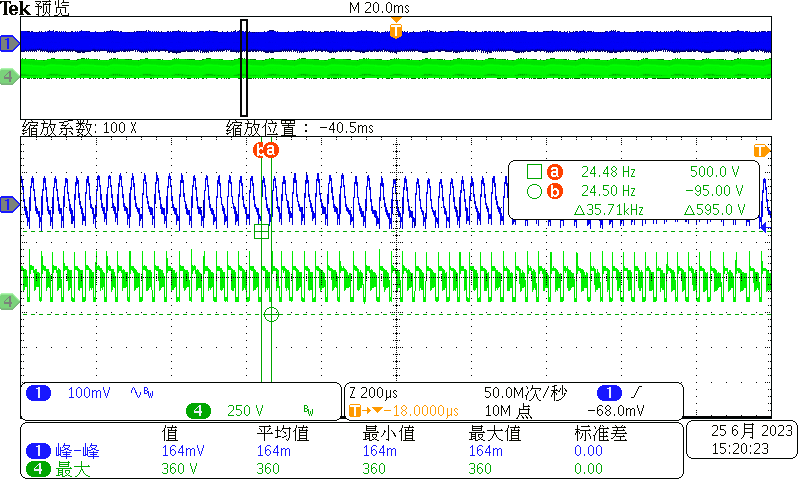Click the Z 200µs zoom timebase
The height and width of the screenshot is (480, 800).
(373, 393)
